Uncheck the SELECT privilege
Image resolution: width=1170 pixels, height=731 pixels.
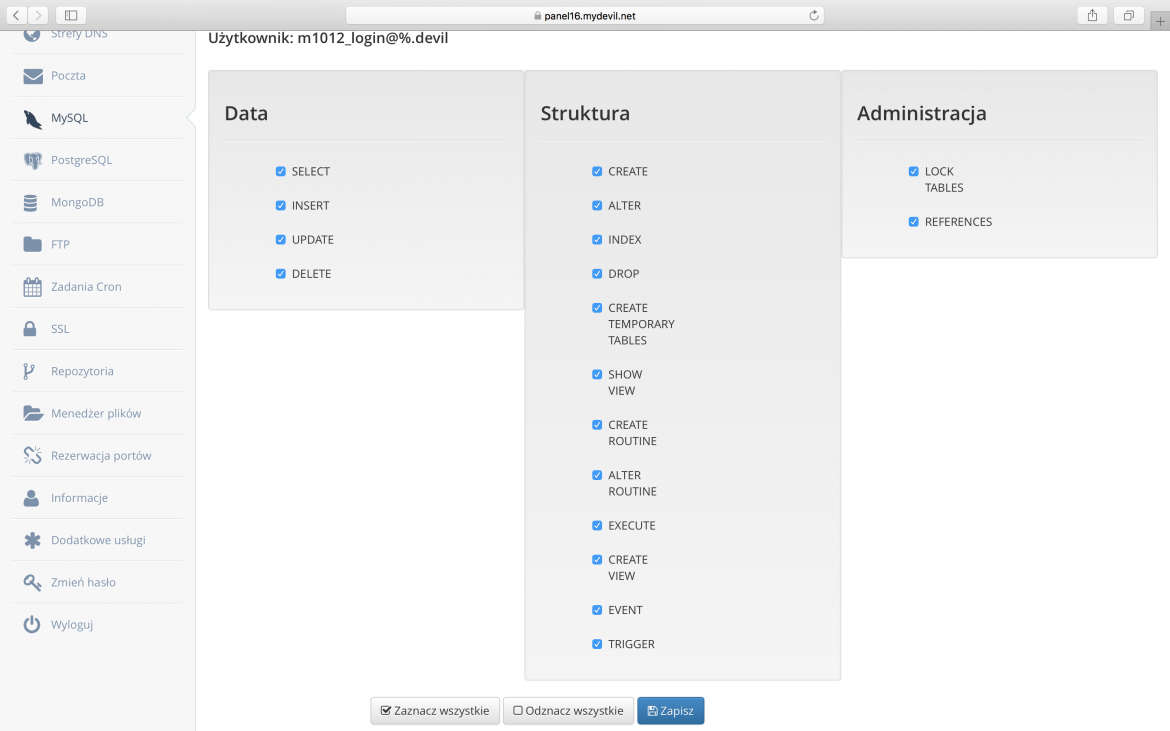[x=281, y=171]
